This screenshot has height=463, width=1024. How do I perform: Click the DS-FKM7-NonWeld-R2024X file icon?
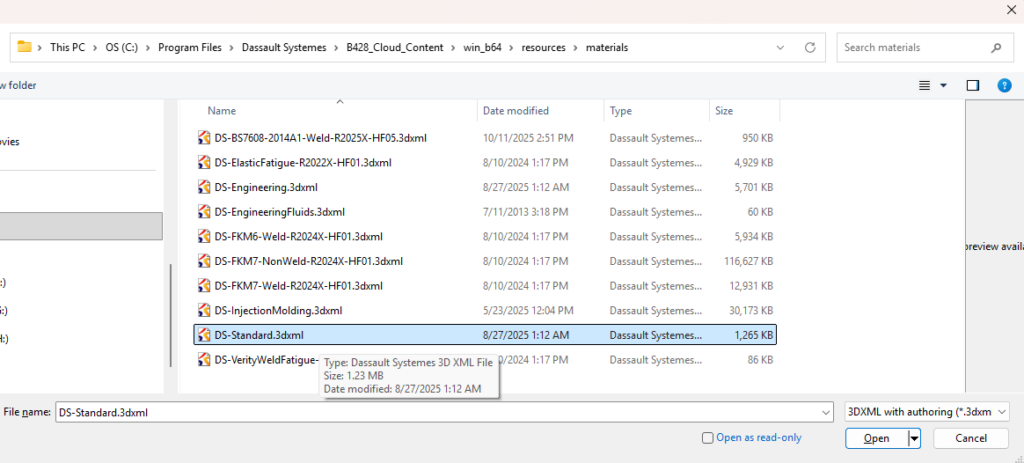coord(204,261)
